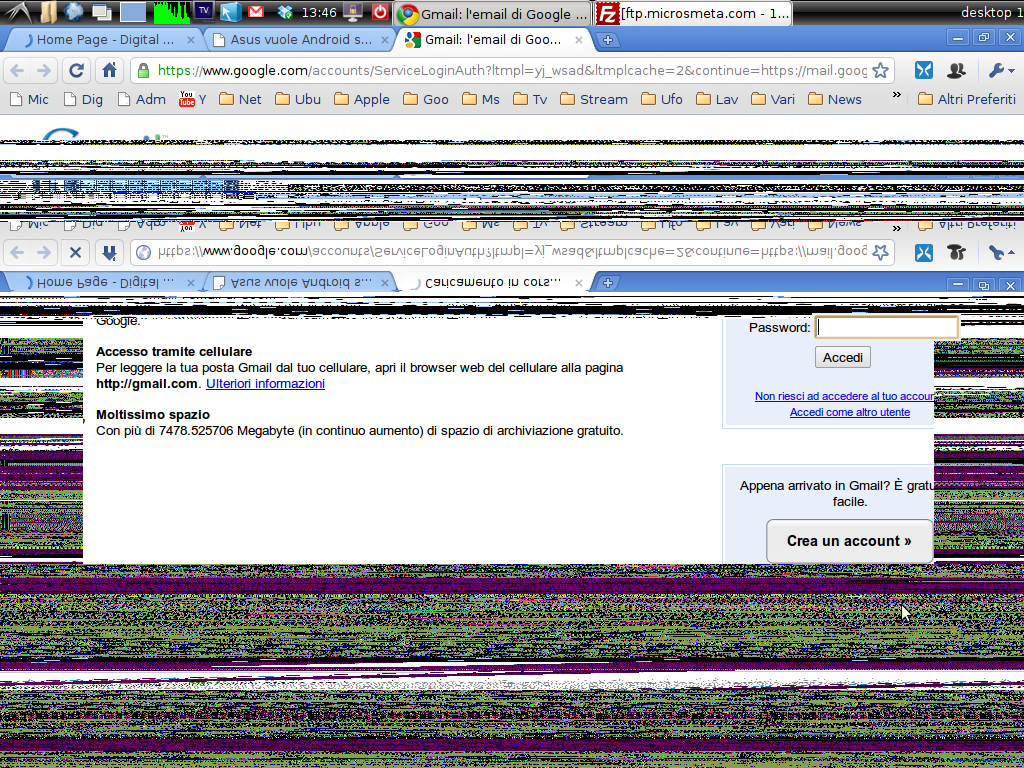Click the Dropbox icon in the top panel

[x=285, y=12]
